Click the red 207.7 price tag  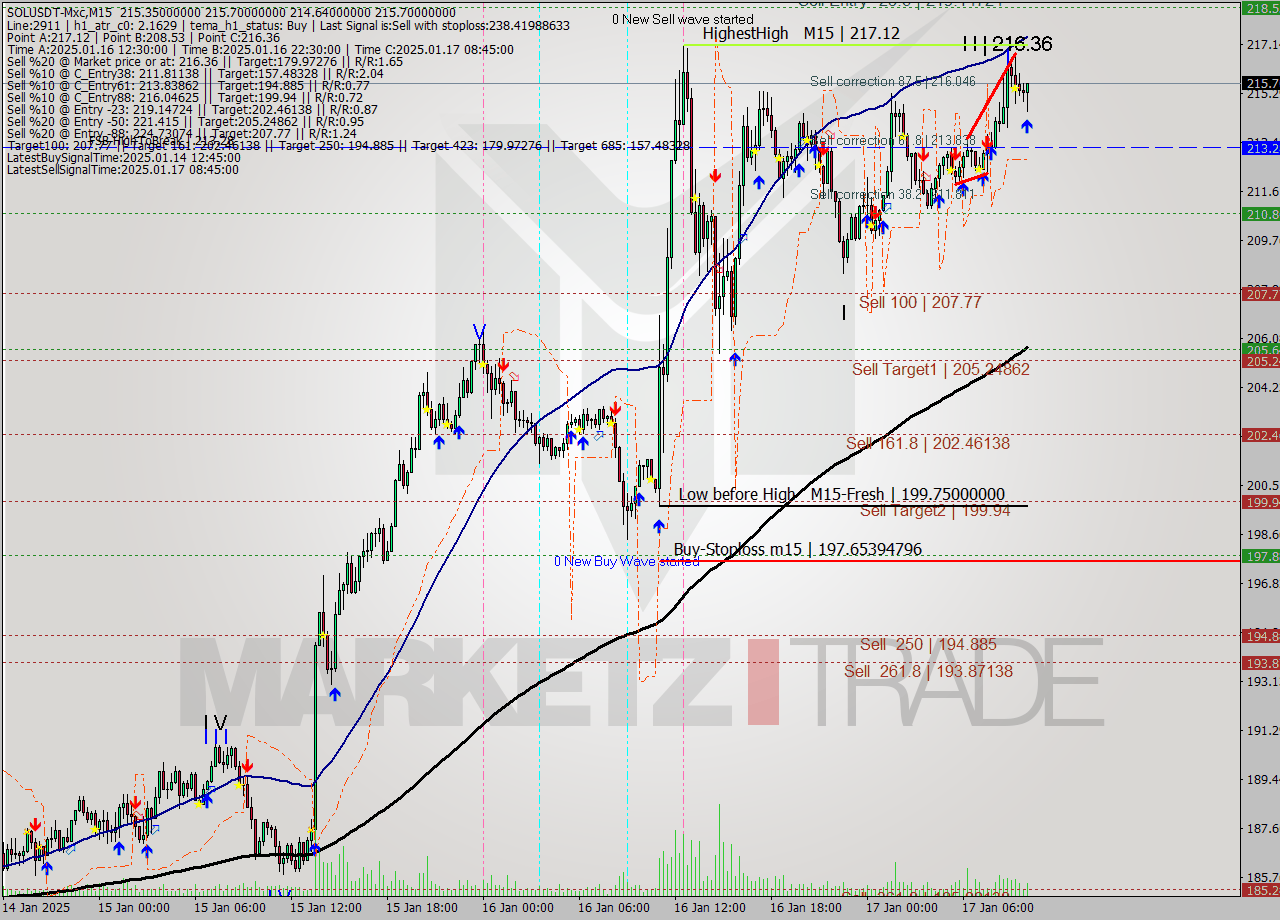point(1260,294)
